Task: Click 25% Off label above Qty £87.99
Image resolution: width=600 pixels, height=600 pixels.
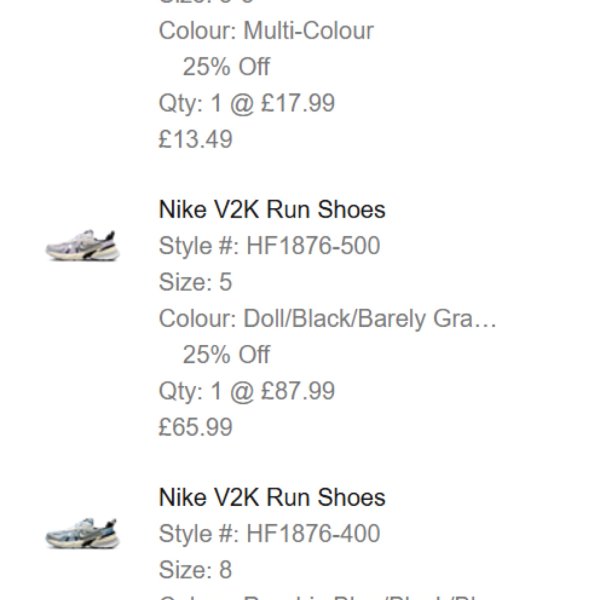Action: click(226, 355)
